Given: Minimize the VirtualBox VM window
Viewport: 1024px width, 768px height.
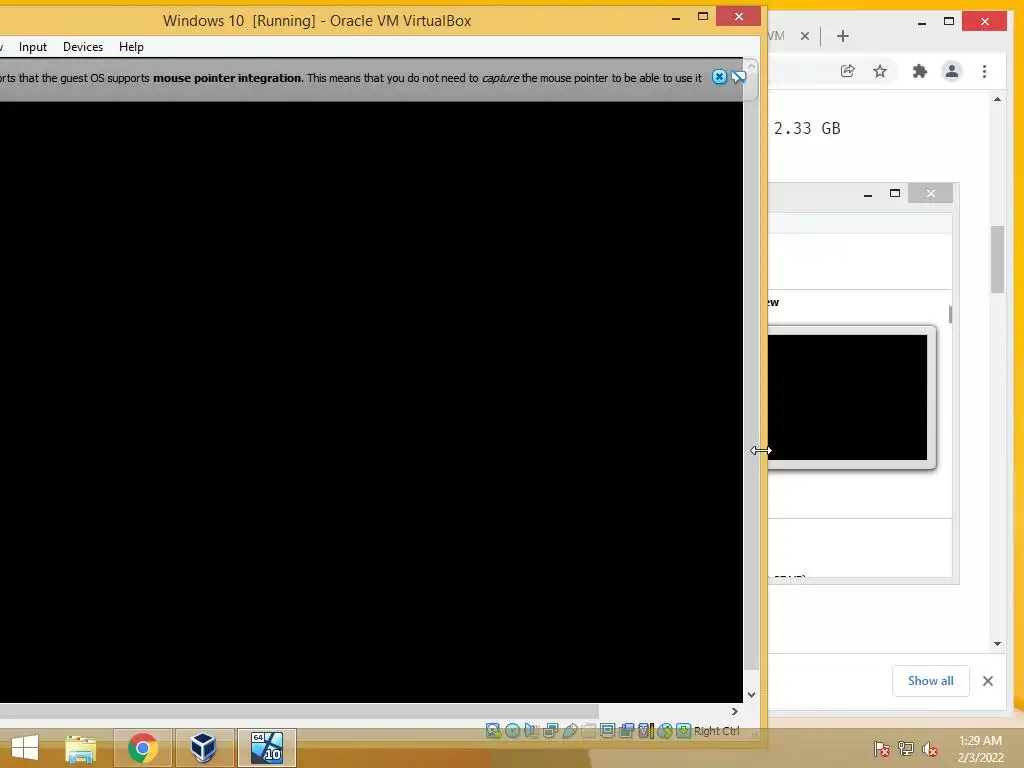Looking at the screenshot, I should tap(676, 18).
